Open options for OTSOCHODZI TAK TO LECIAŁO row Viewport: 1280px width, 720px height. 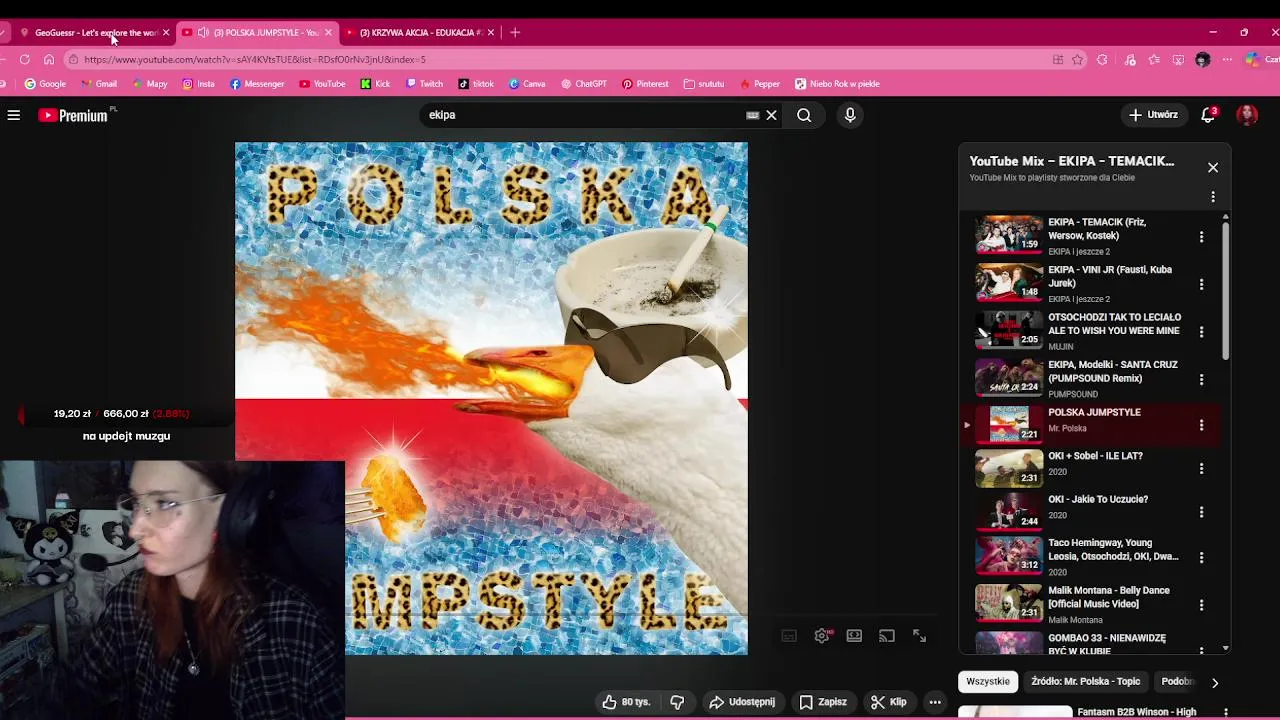coord(1201,332)
